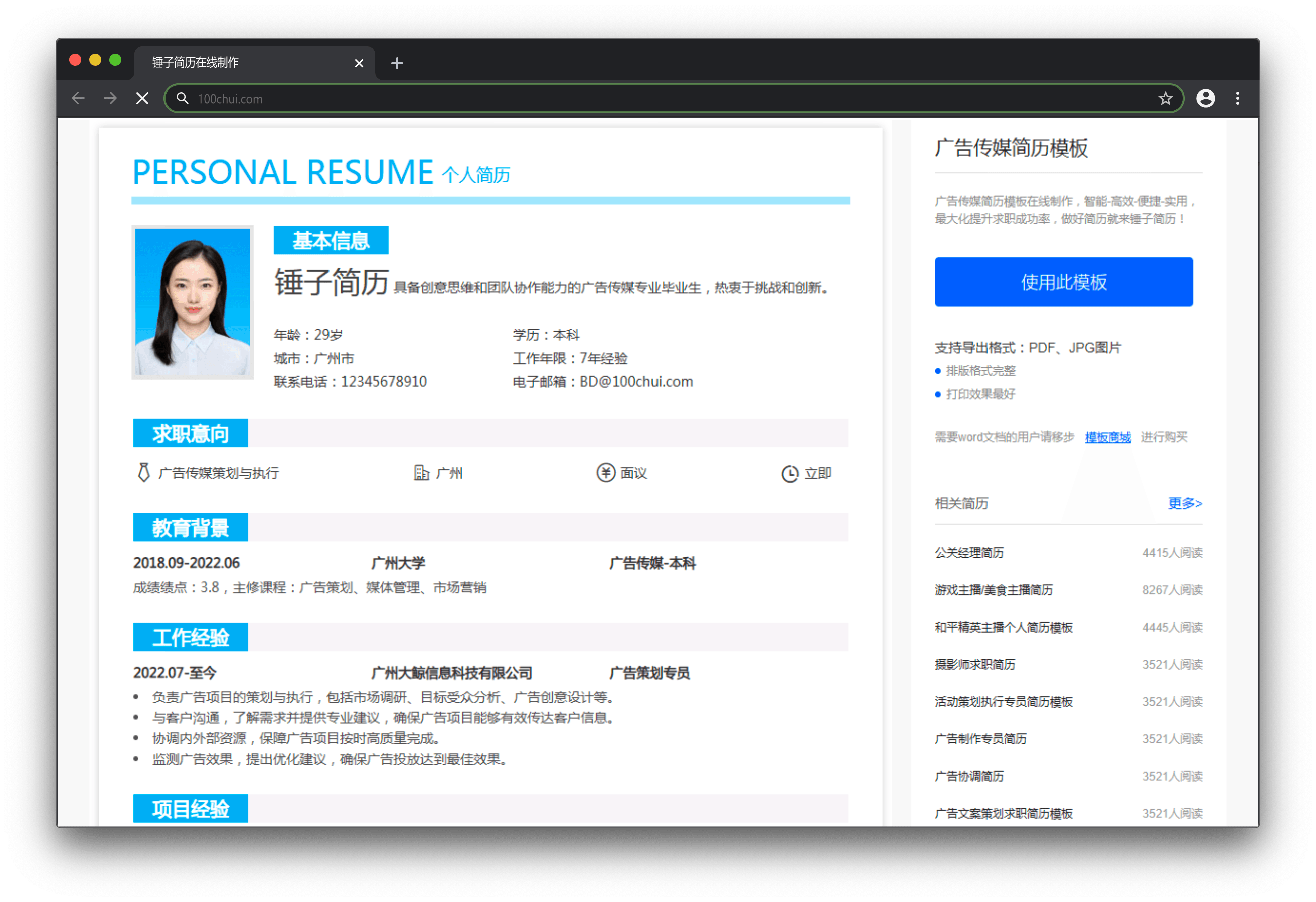1316x902 pixels.
Task: Close the 锤子简历在线制作 tab
Action: coord(359,63)
